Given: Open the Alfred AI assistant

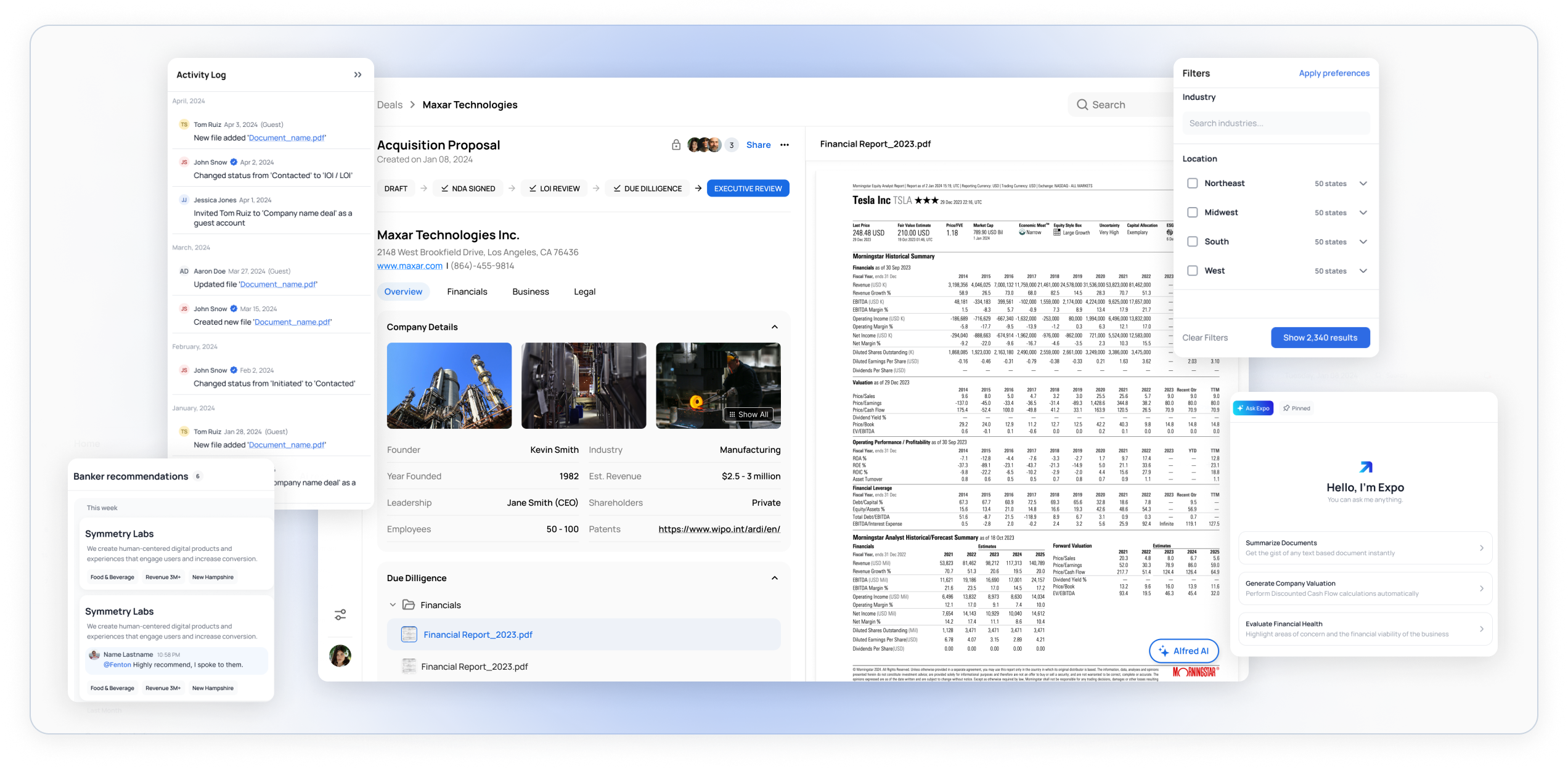Looking at the screenshot, I should tap(1183, 651).
